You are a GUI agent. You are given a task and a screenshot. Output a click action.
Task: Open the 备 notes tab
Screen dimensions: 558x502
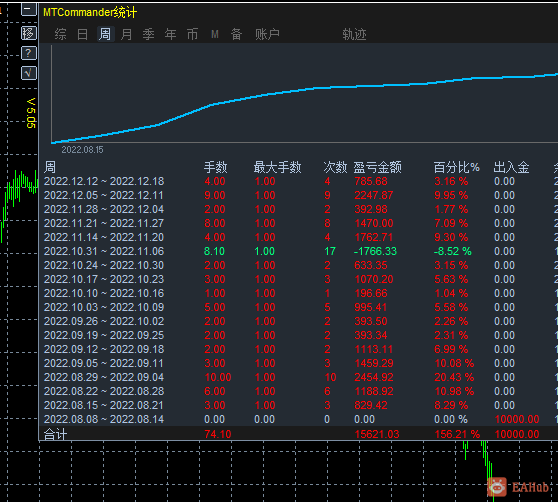click(237, 35)
